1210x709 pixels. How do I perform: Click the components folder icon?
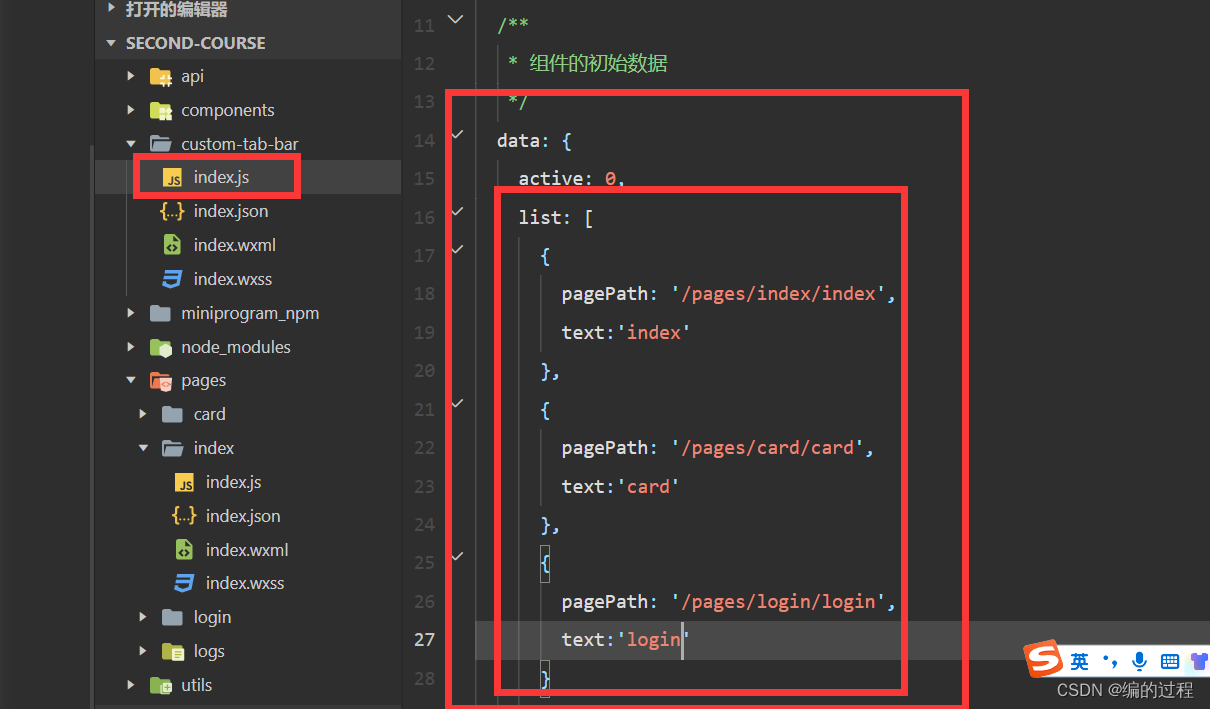pos(160,110)
